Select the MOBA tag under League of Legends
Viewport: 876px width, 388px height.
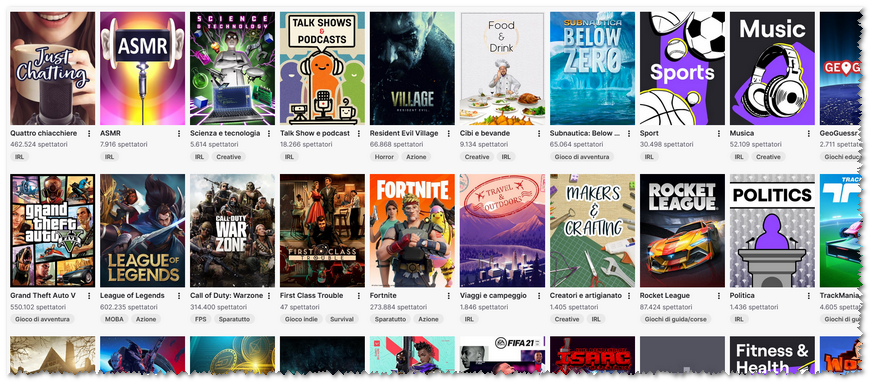(114, 319)
